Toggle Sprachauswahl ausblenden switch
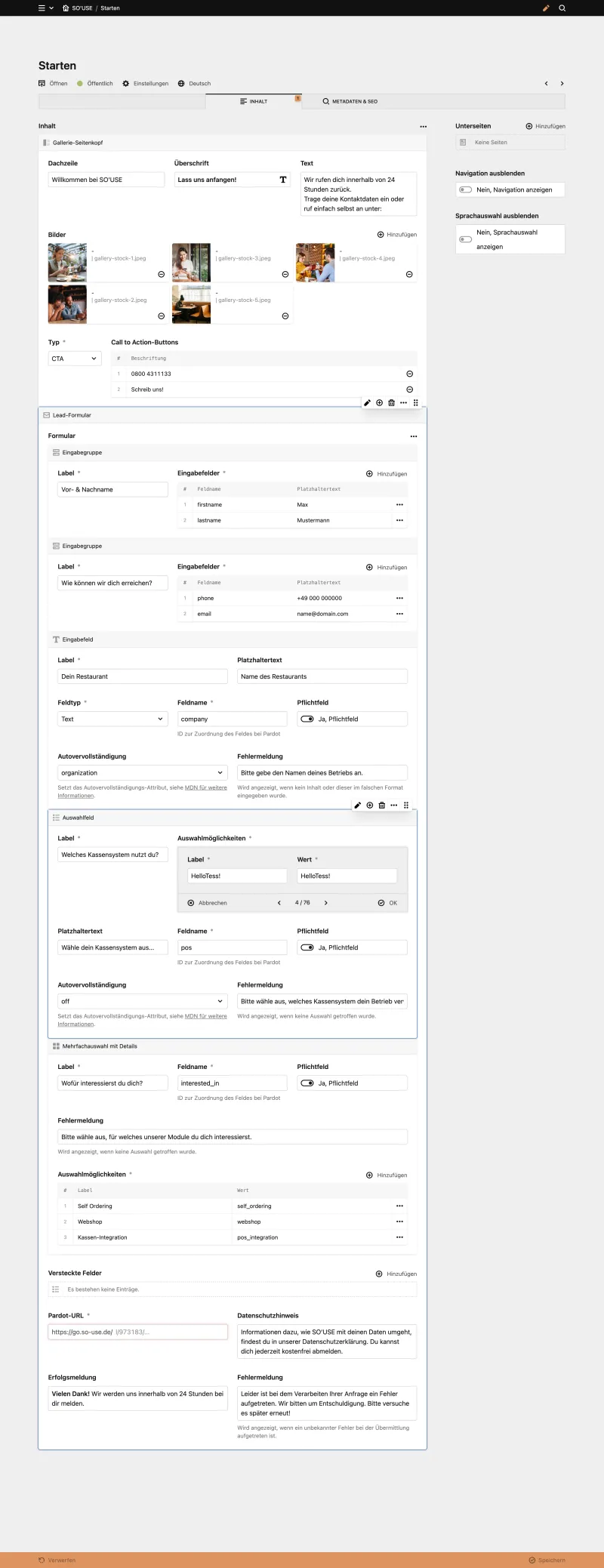604x1568 pixels. pos(466,239)
